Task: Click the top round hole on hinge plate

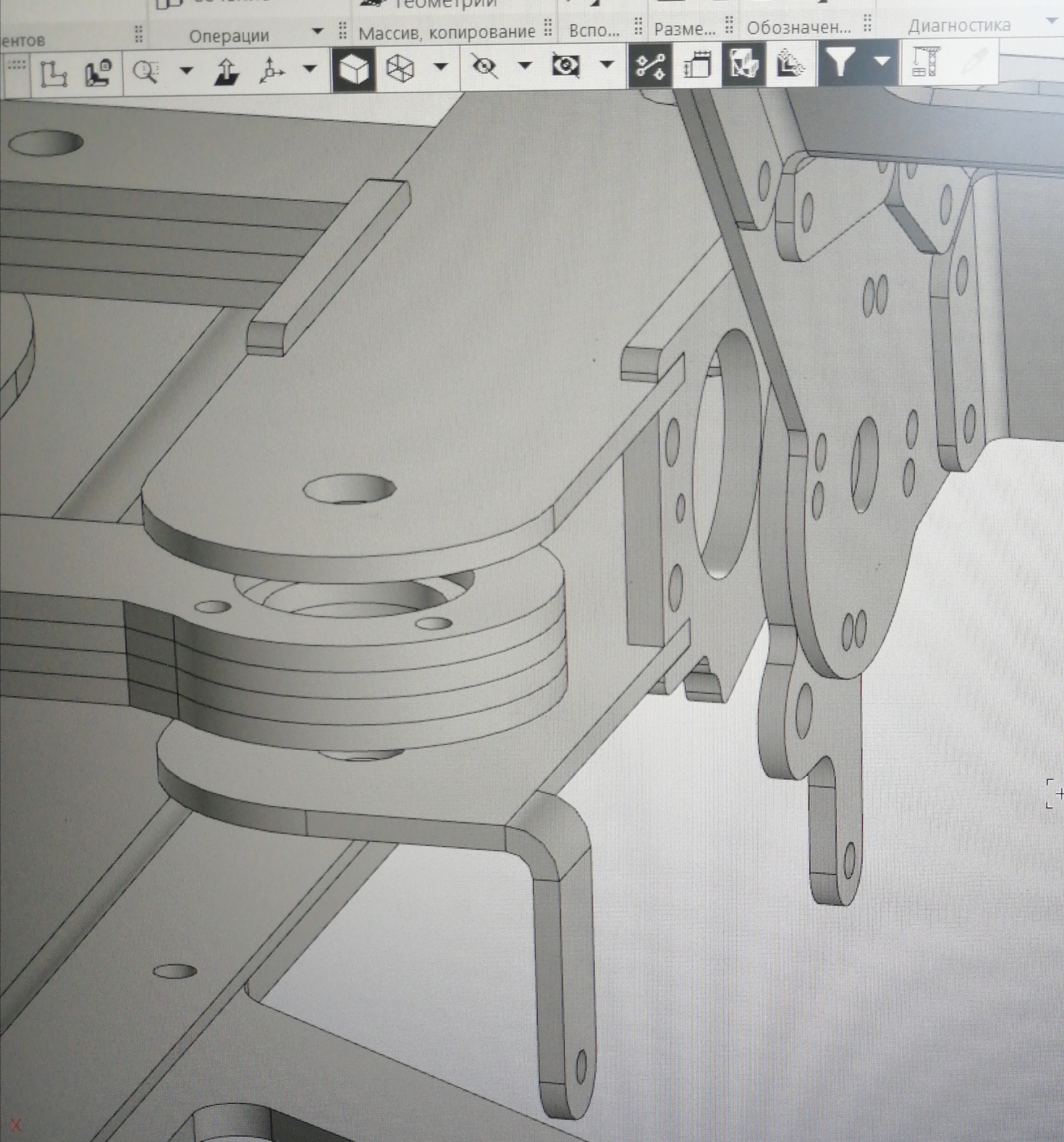Action: 350,490
